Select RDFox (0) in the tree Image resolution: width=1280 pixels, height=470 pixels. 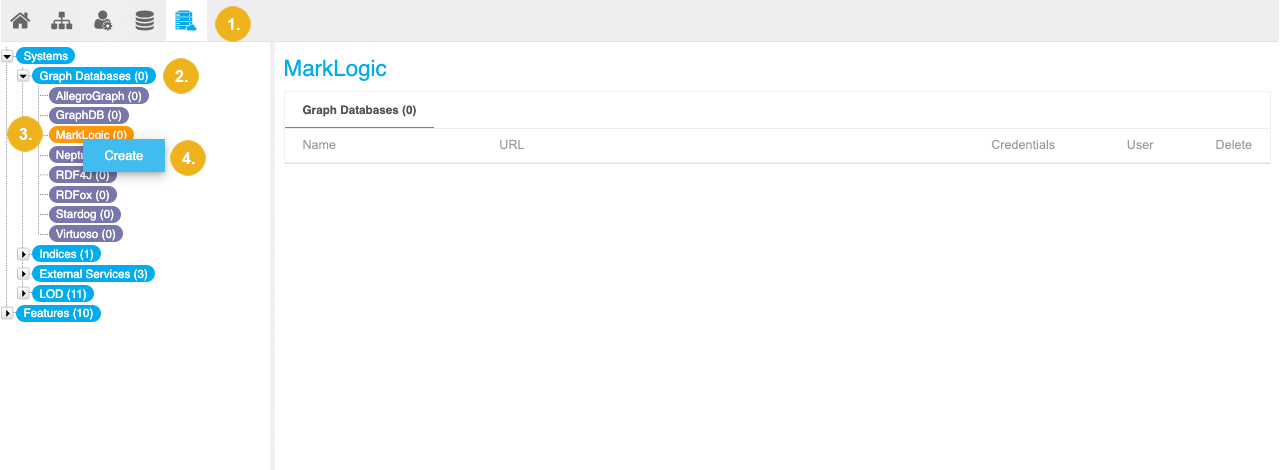point(83,195)
